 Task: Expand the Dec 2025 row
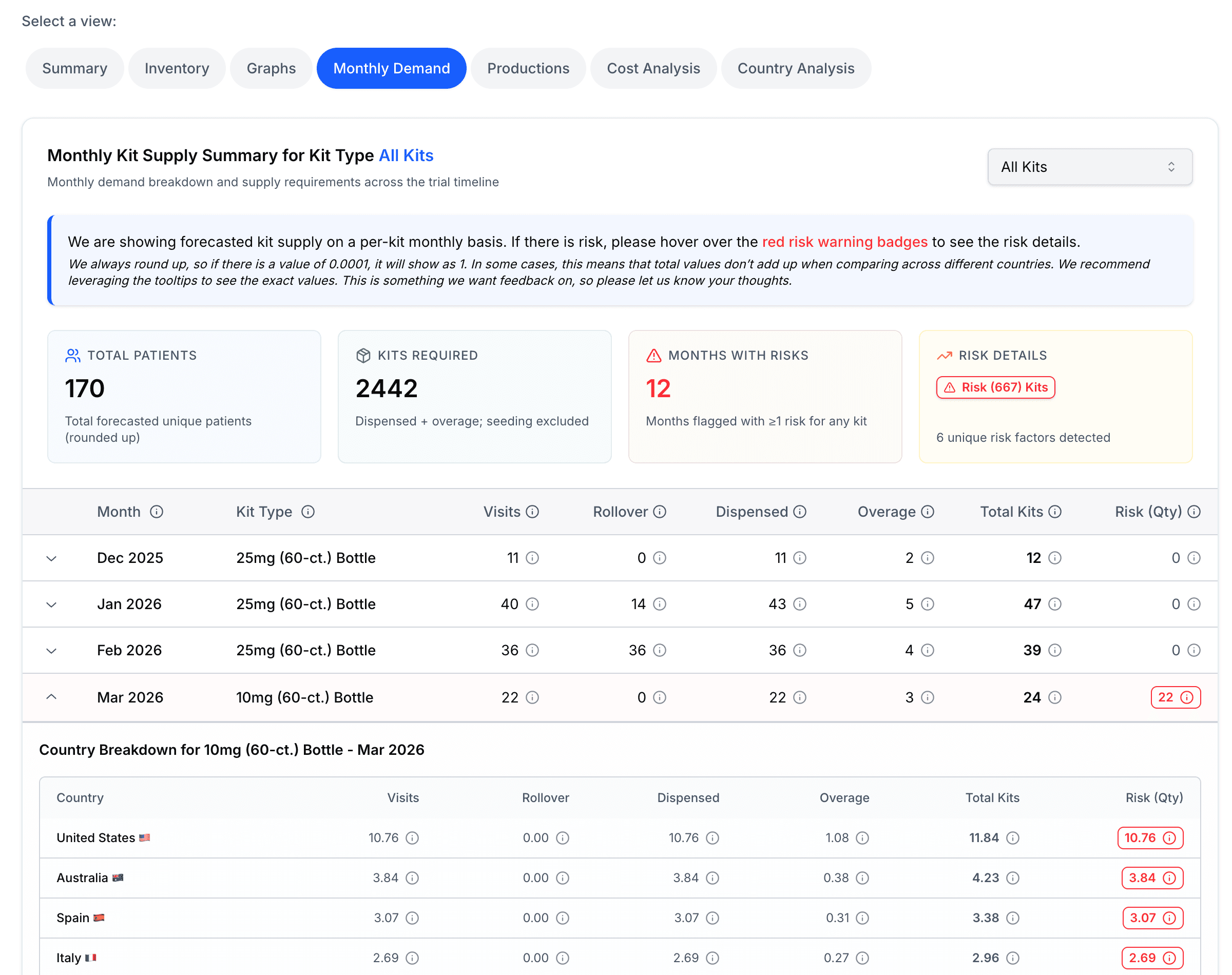pyautogui.click(x=51, y=558)
